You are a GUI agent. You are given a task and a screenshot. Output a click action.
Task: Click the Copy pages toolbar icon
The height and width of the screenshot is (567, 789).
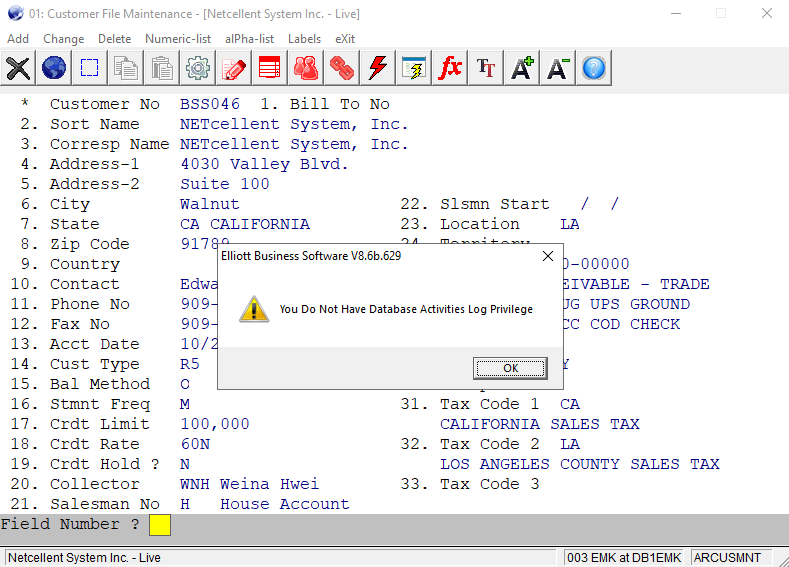tap(126, 68)
